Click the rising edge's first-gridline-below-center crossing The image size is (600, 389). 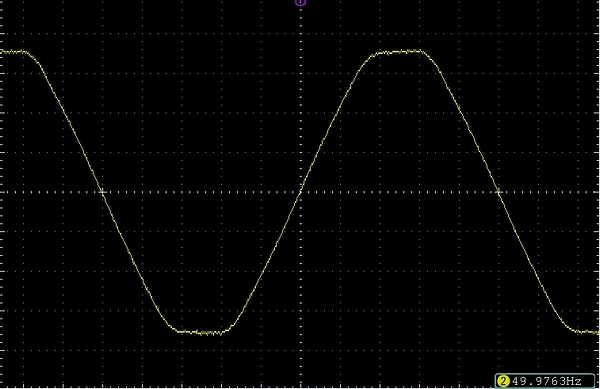pos(282,232)
